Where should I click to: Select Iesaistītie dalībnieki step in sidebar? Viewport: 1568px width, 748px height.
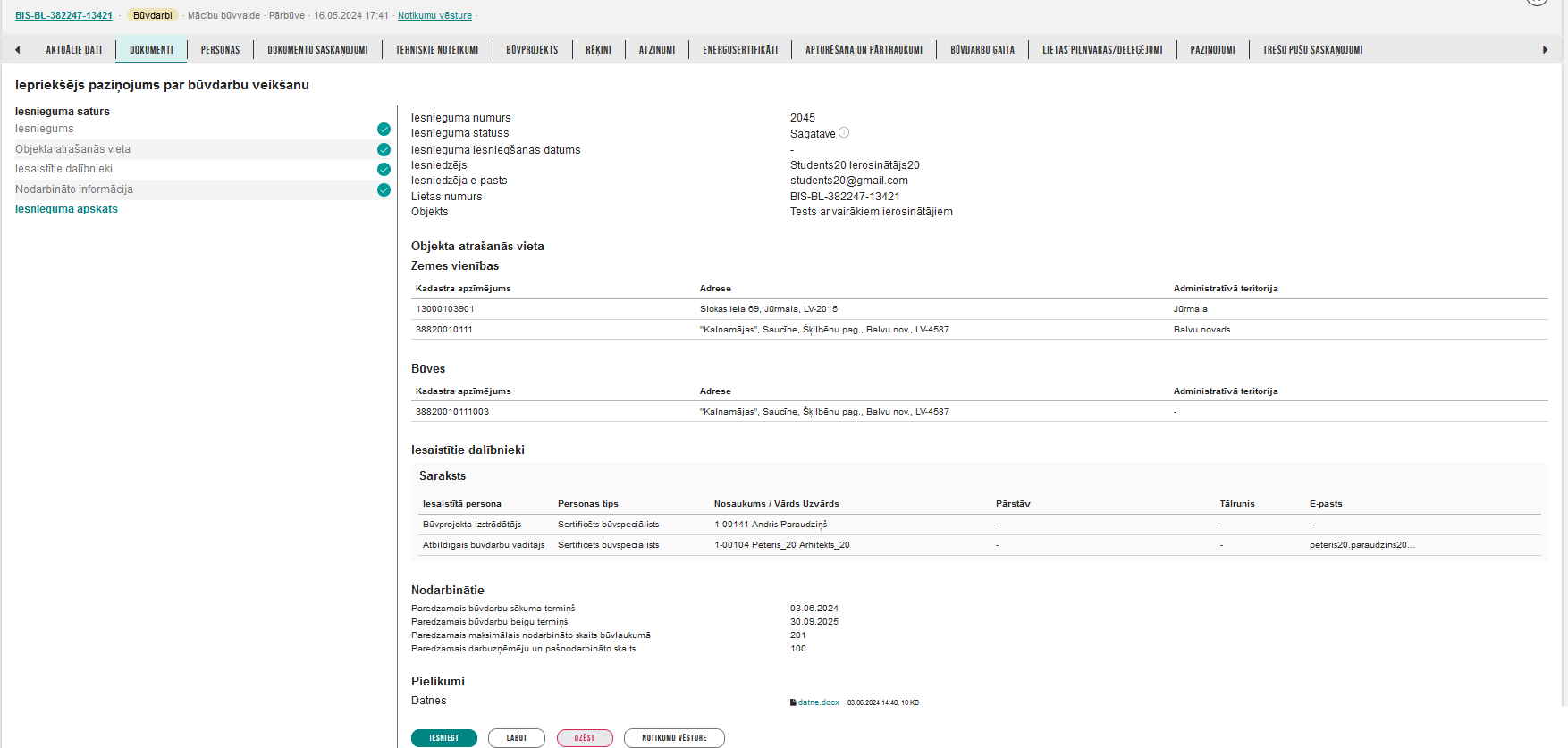pos(63,169)
